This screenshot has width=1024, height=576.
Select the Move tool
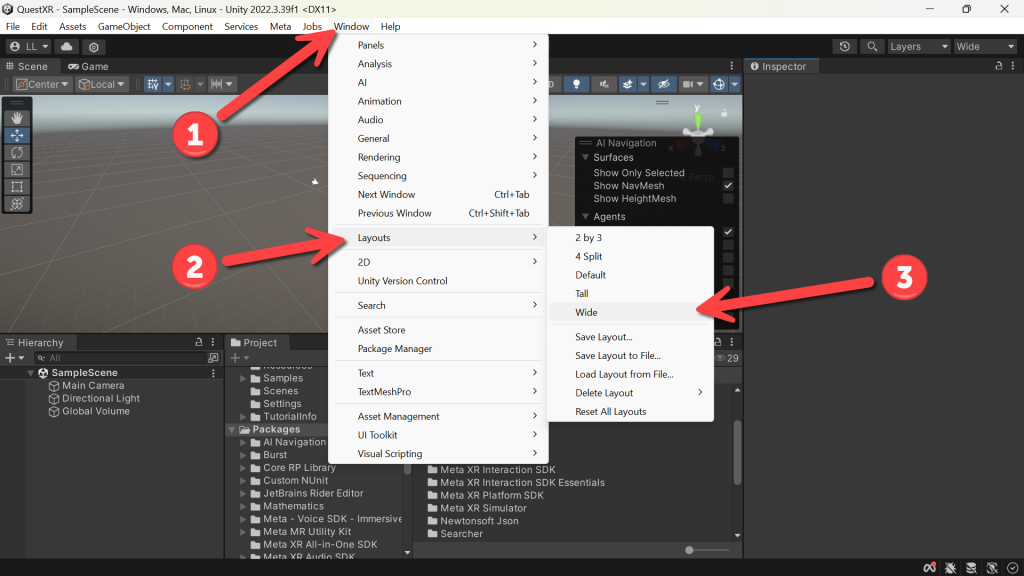click(17, 135)
